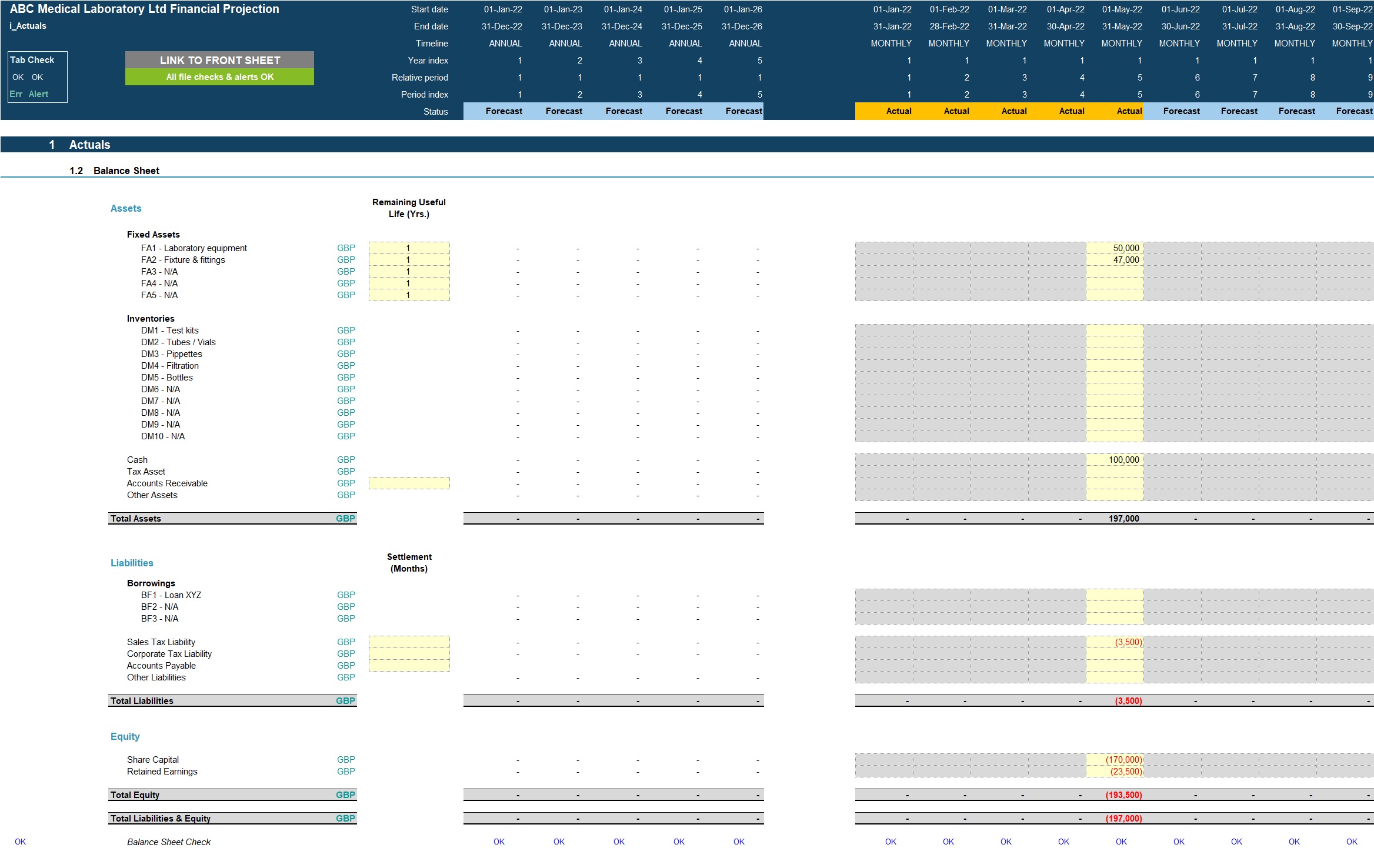Image resolution: width=1374 pixels, height=868 pixels.
Task: Click the Total Liabilities row label
Action: 142,701
